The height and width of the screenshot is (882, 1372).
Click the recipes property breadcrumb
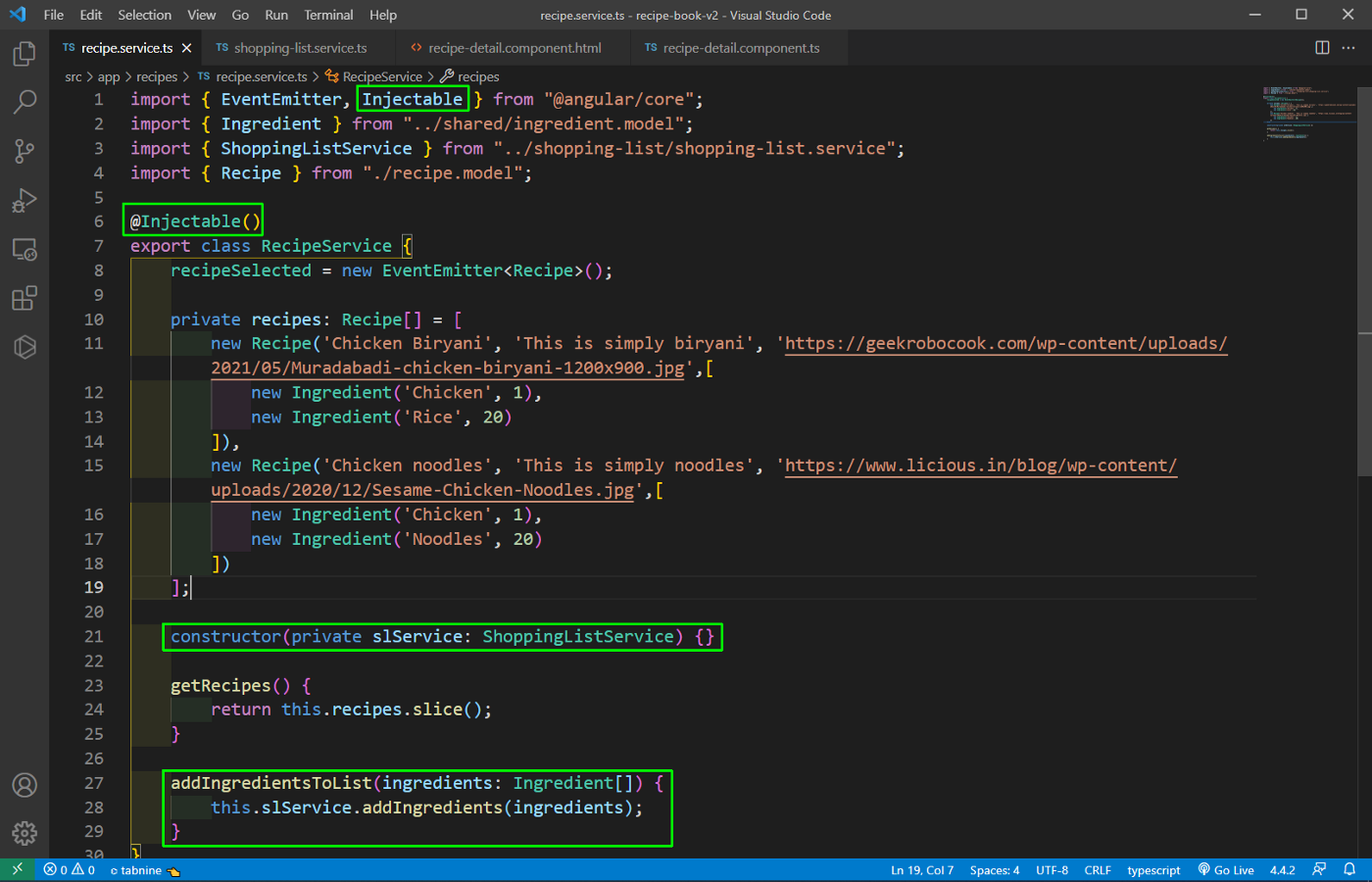tap(470, 76)
